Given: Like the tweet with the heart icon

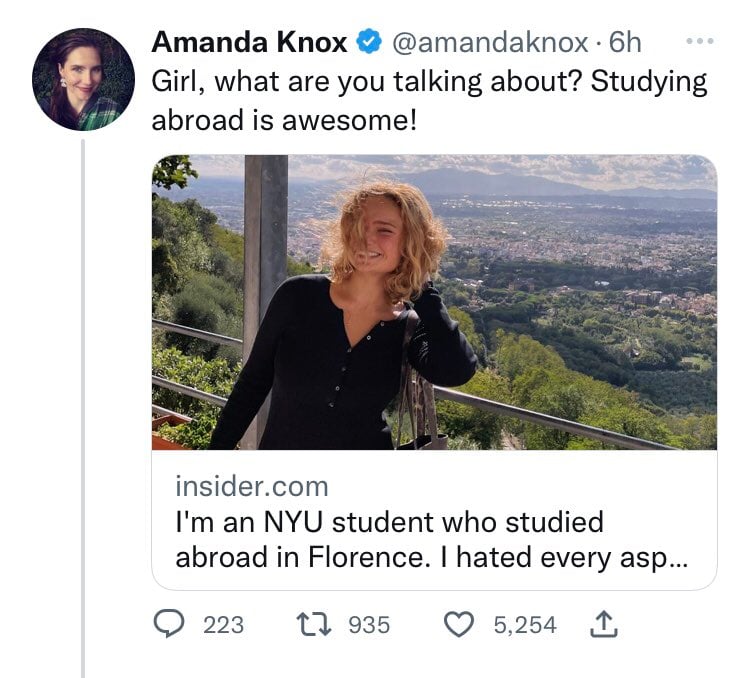Looking at the screenshot, I should tap(459, 625).
